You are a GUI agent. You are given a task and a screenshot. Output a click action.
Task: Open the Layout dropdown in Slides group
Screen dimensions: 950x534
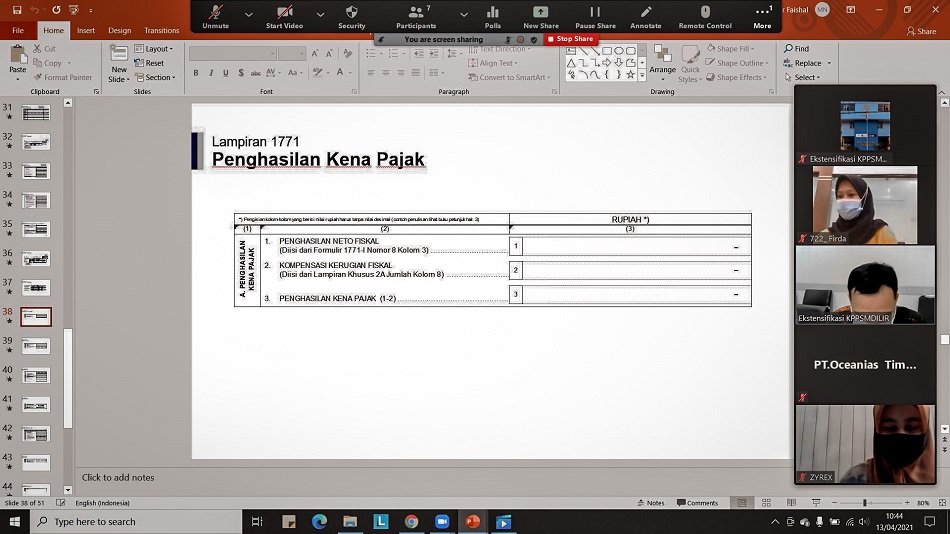coord(157,49)
